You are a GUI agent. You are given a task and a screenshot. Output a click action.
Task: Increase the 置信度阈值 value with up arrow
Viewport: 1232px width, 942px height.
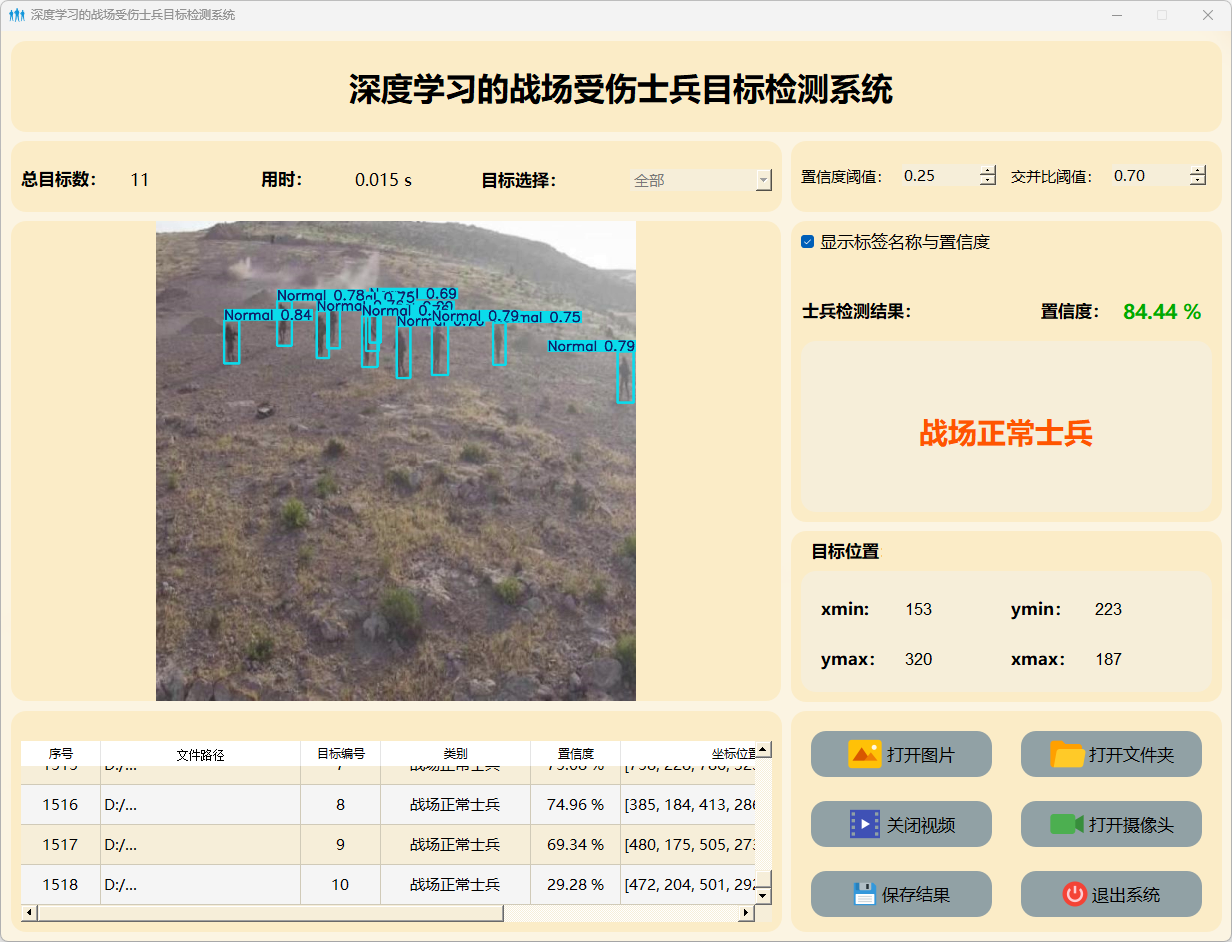click(x=988, y=171)
